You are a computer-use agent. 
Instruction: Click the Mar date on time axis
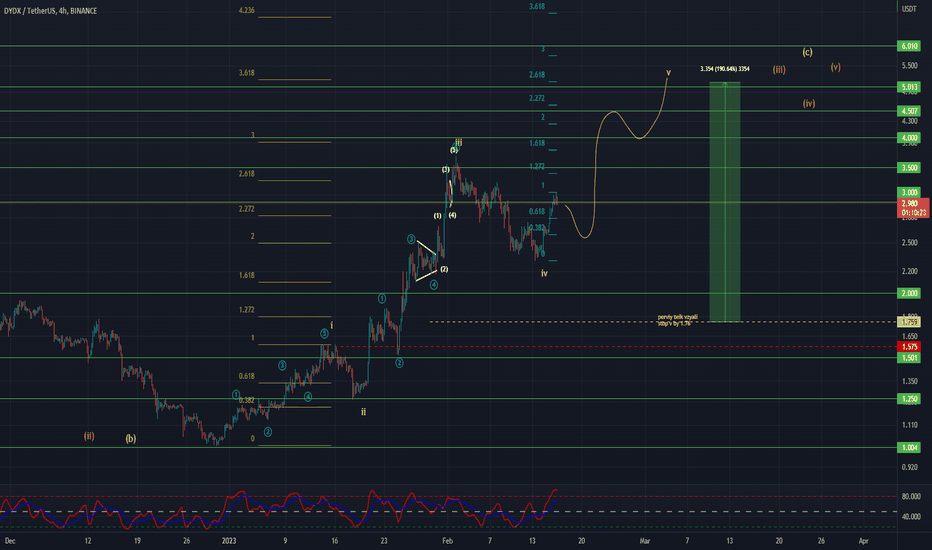[645, 540]
